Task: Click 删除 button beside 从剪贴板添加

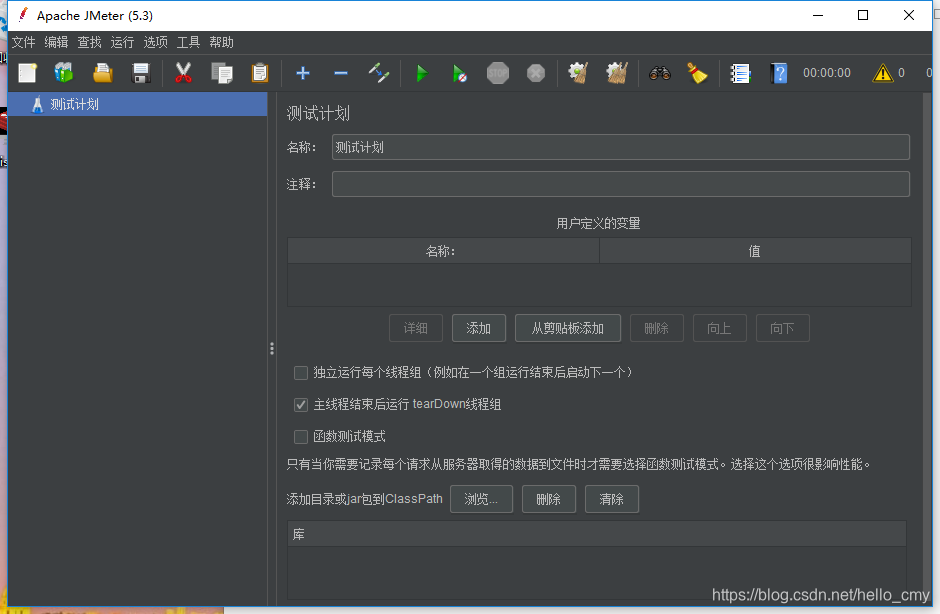Action: 656,328
